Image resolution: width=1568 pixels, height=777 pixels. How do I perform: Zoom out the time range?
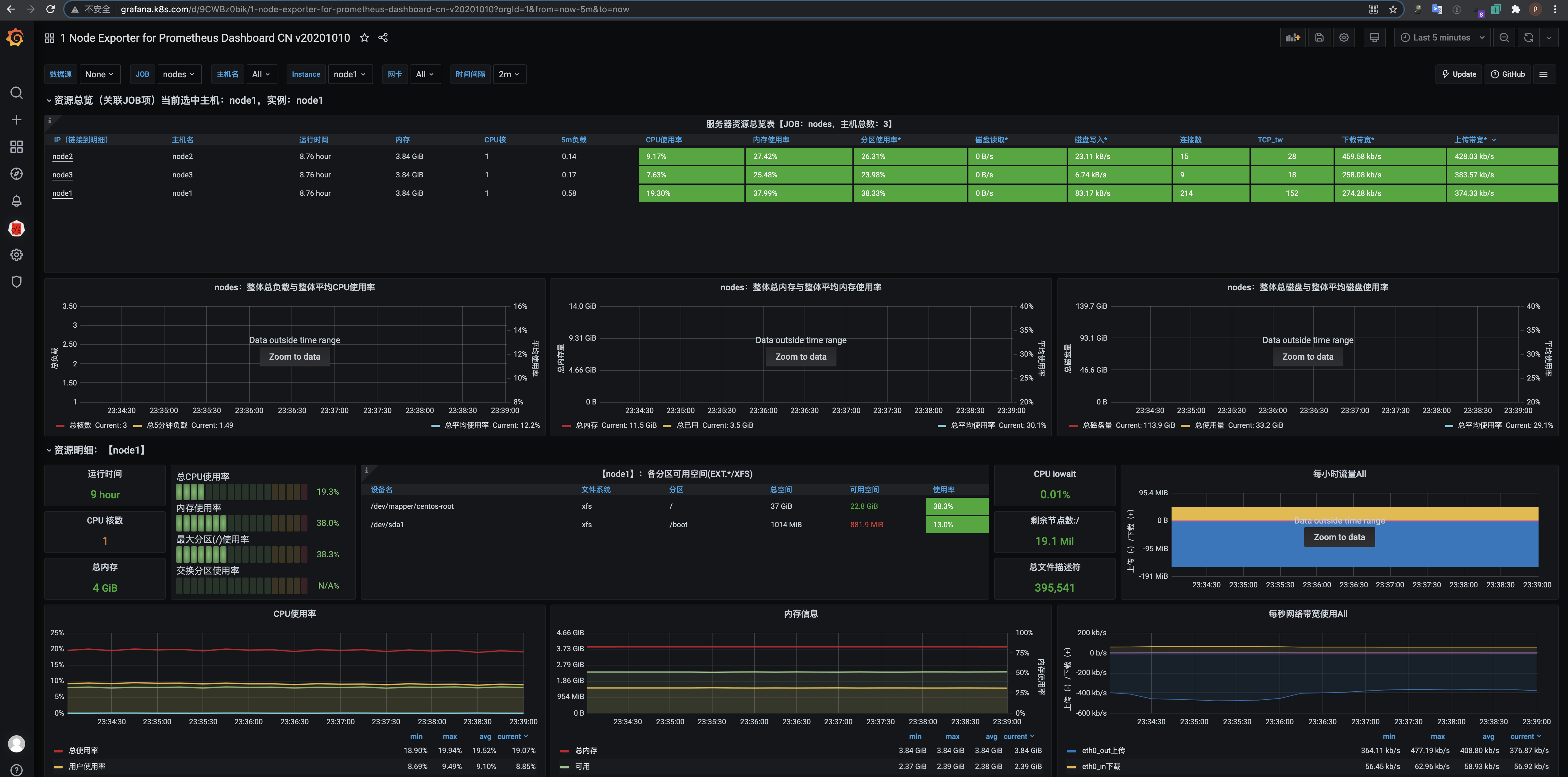(x=1504, y=38)
